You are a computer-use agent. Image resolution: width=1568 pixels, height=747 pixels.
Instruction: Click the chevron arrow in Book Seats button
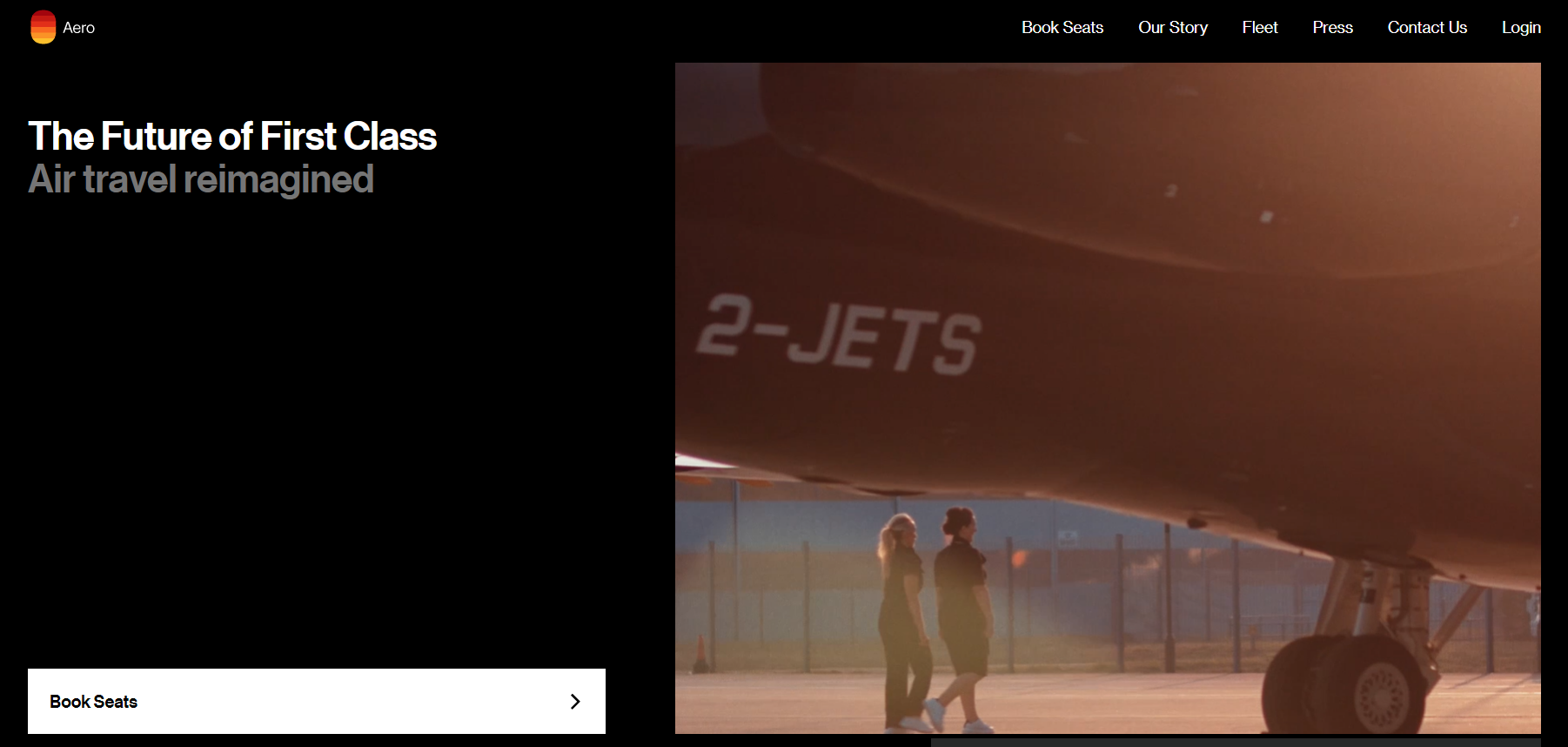[x=574, y=702]
